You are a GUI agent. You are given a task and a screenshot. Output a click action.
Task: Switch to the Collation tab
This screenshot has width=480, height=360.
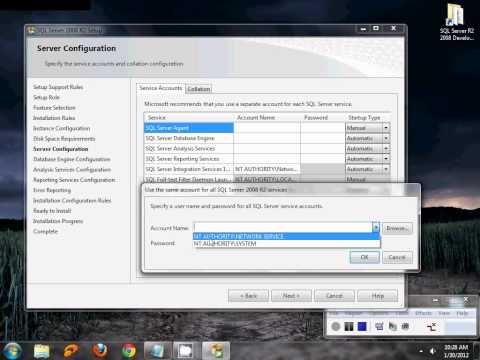pos(199,89)
